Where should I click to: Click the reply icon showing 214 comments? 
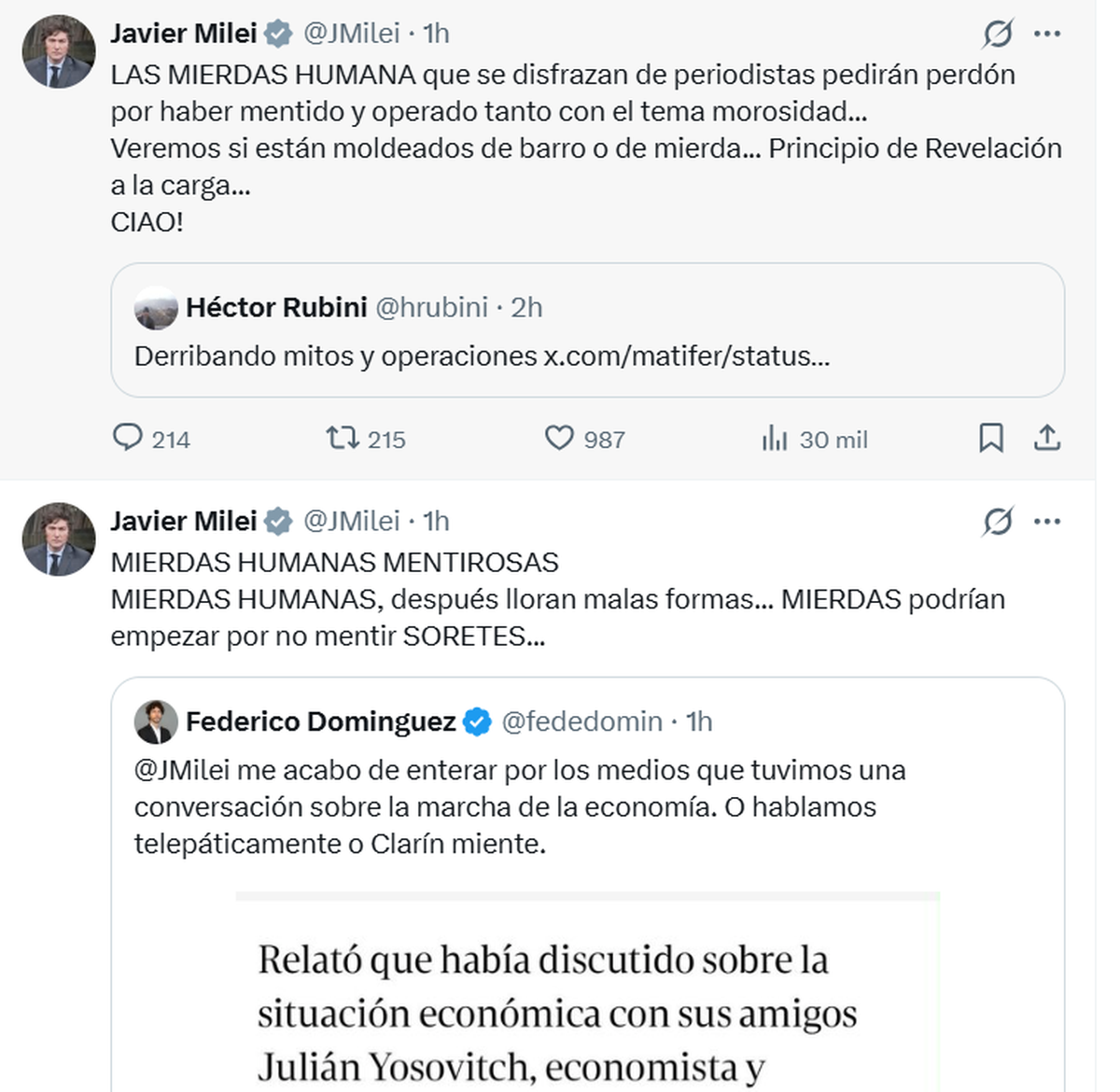pyautogui.click(x=128, y=438)
